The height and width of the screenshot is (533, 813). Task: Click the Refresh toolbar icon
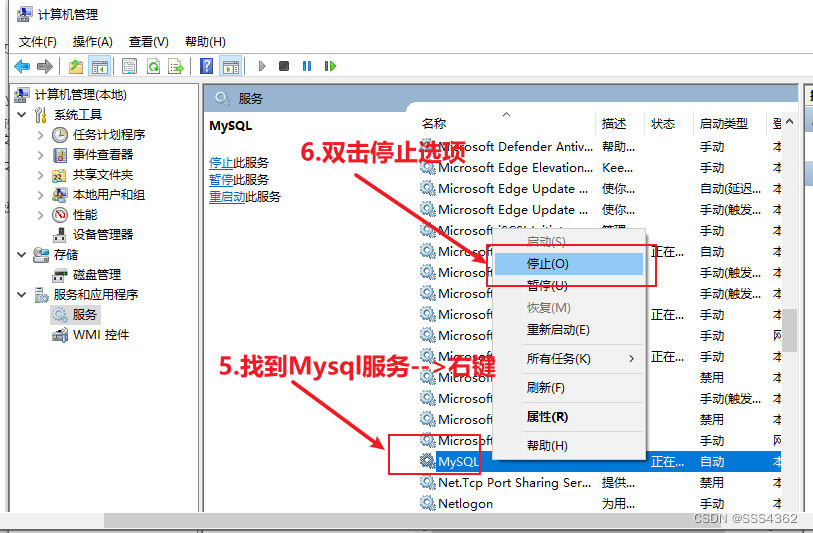pos(153,66)
